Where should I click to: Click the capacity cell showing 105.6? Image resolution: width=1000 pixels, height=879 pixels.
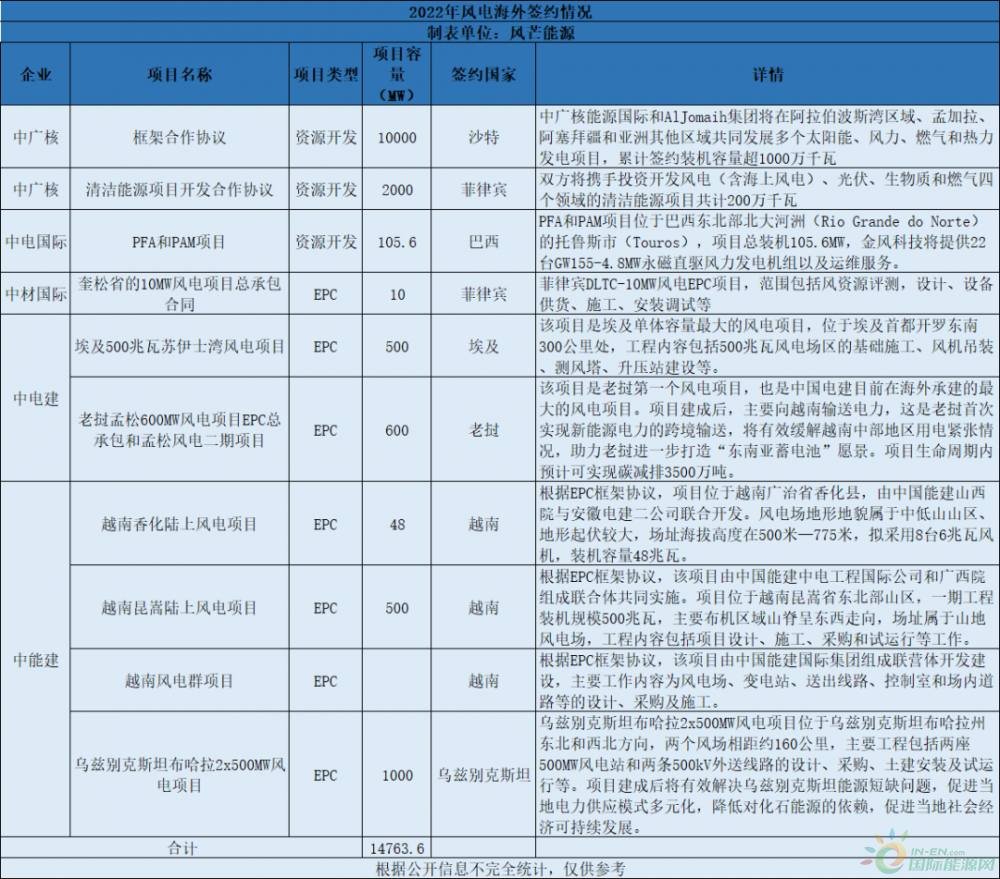click(x=397, y=242)
